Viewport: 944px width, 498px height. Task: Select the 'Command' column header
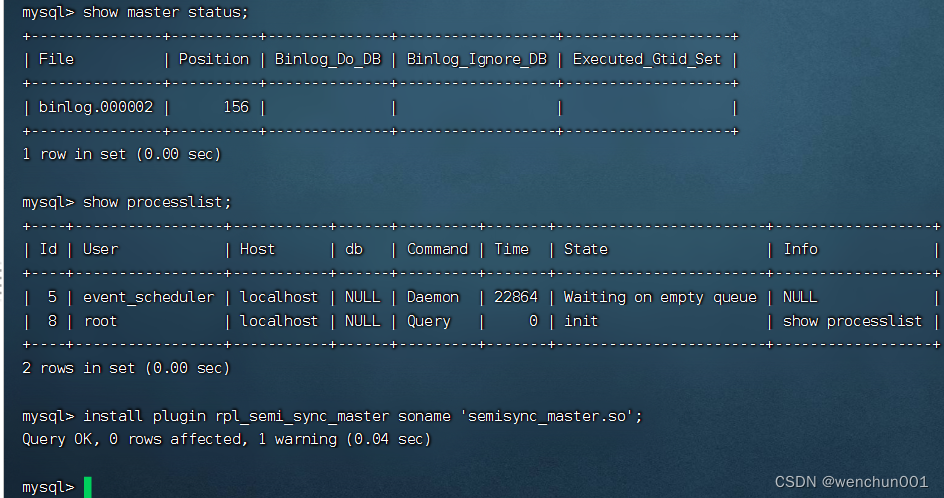(x=437, y=249)
